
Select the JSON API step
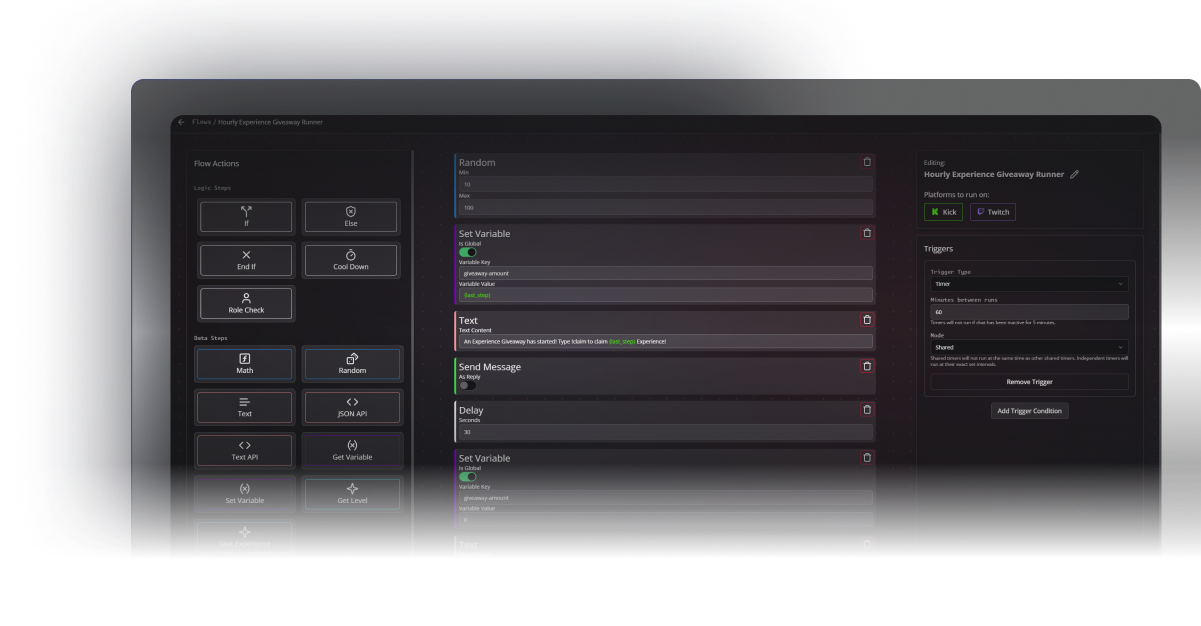point(351,407)
